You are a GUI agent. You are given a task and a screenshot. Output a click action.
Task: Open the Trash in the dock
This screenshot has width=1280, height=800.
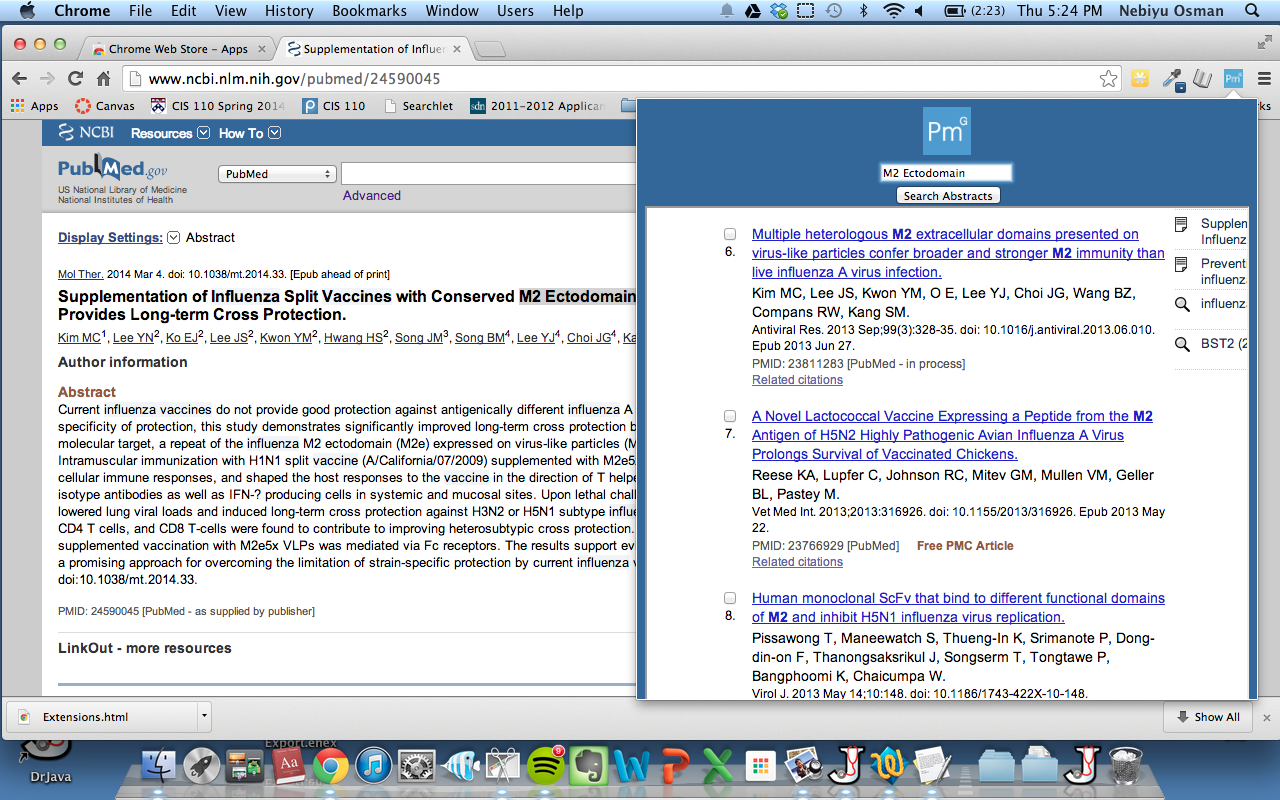1126,767
